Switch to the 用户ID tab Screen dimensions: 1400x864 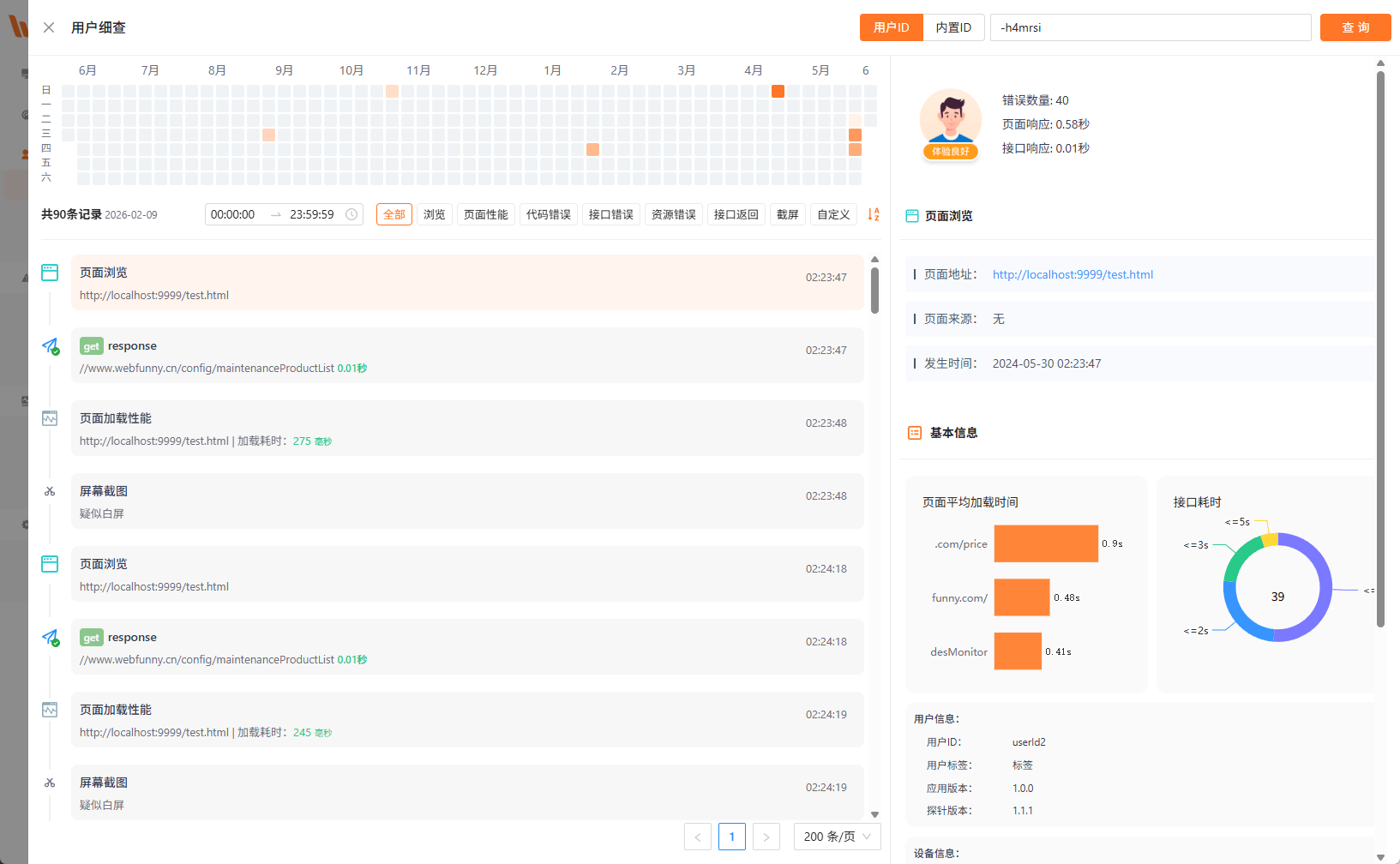891,27
